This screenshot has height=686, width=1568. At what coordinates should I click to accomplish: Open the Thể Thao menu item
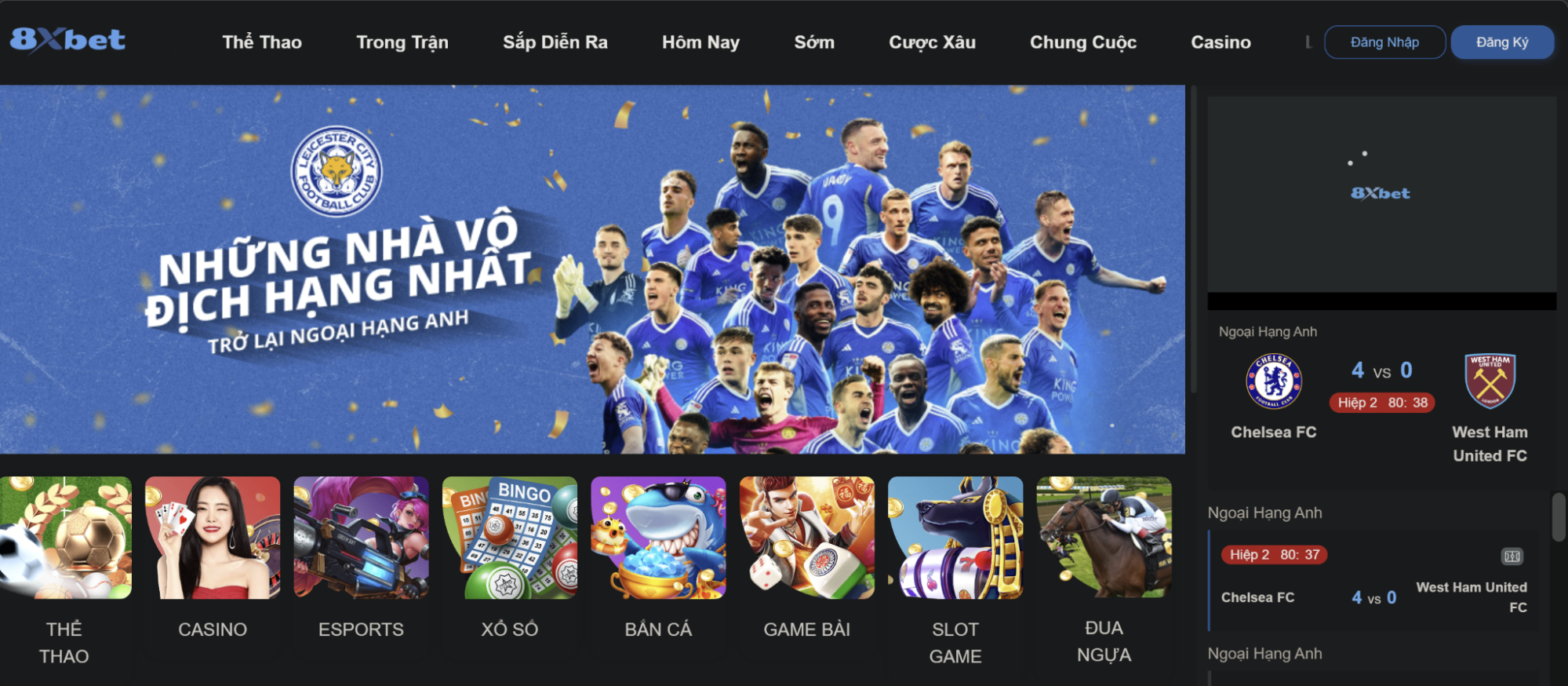[262, 42]
